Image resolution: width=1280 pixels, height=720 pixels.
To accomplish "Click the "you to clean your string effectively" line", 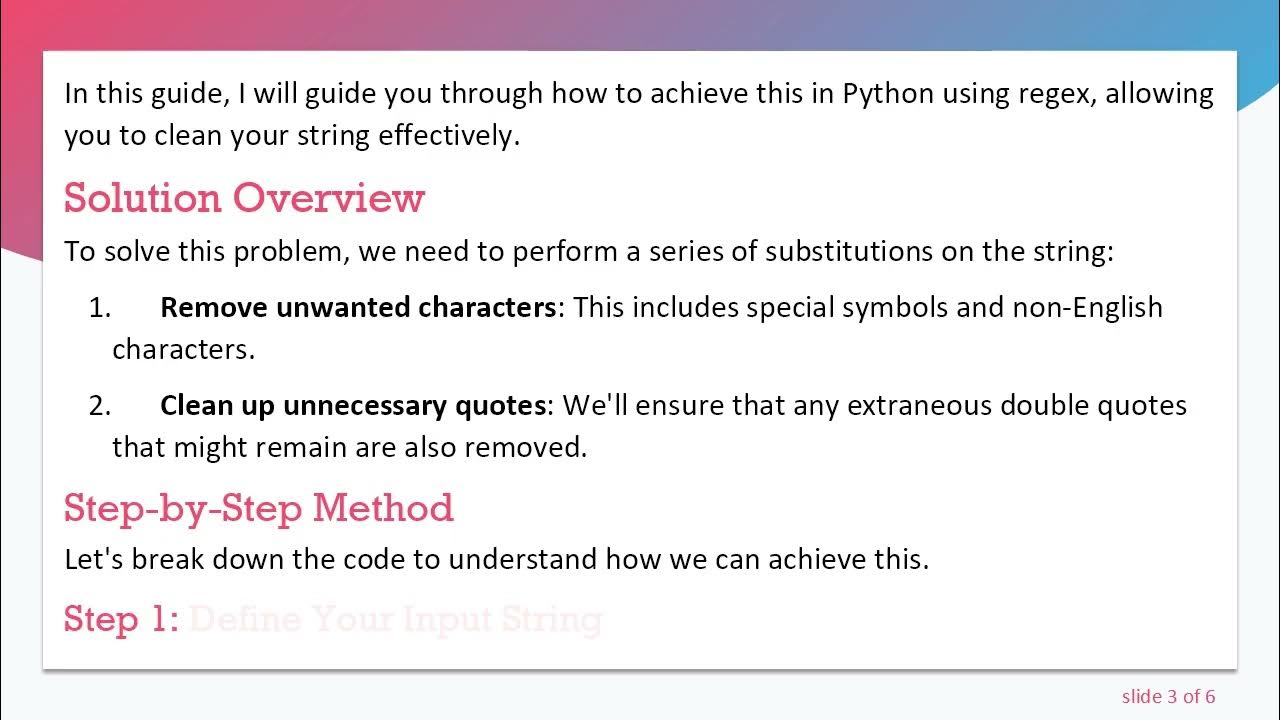I will pyautogui.click(x=292, y=135).
